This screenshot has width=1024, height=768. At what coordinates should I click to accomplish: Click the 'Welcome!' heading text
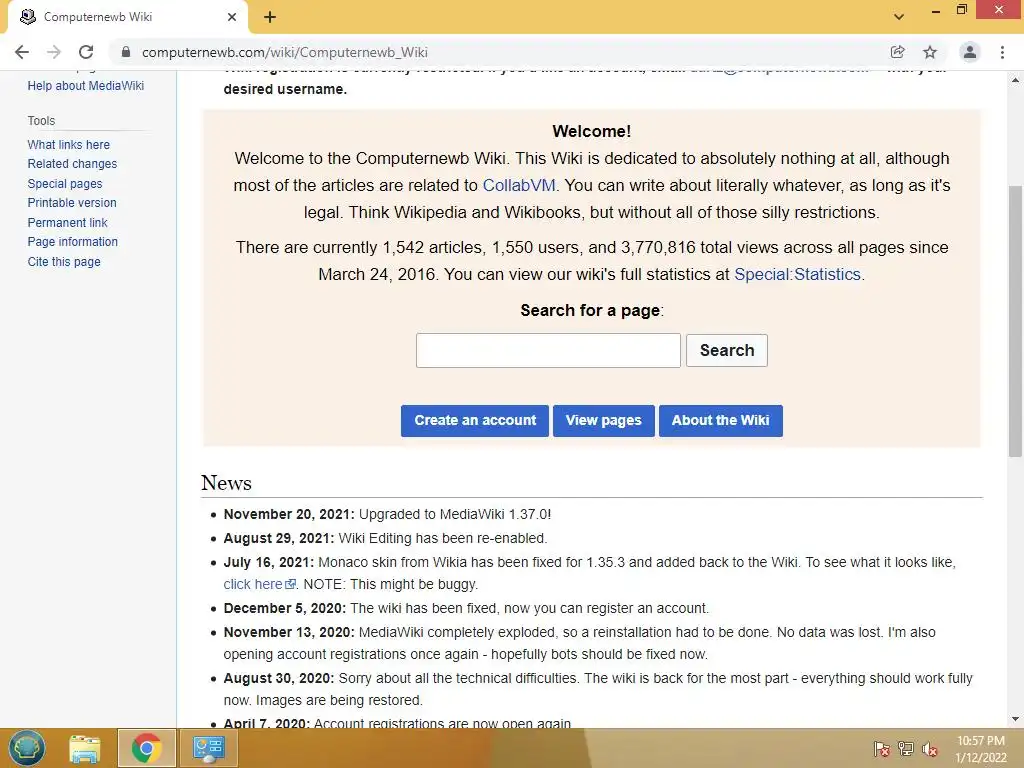[592, 131]
